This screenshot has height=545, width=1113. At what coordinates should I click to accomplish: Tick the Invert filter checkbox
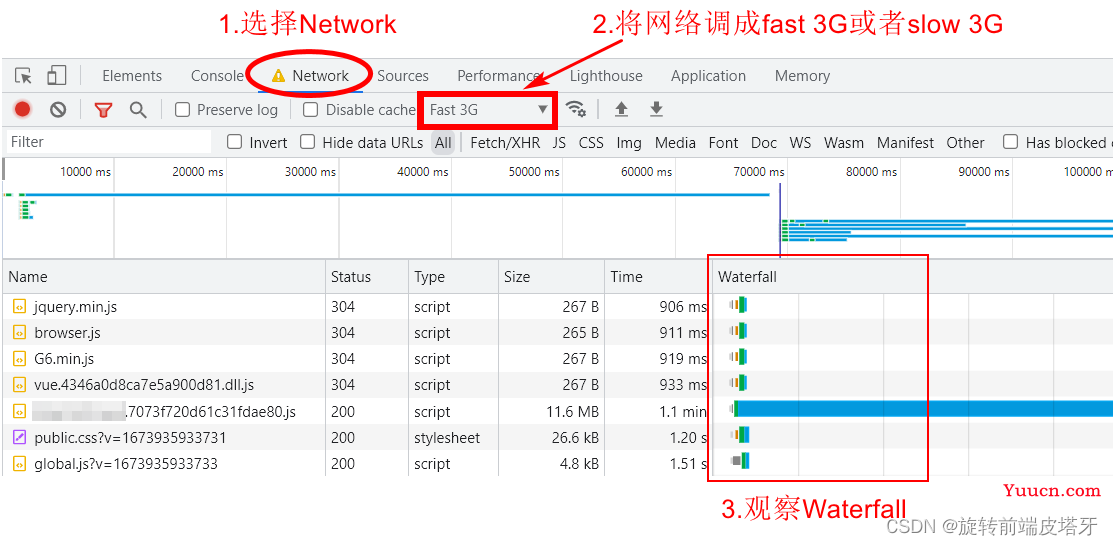click(234, 142)
